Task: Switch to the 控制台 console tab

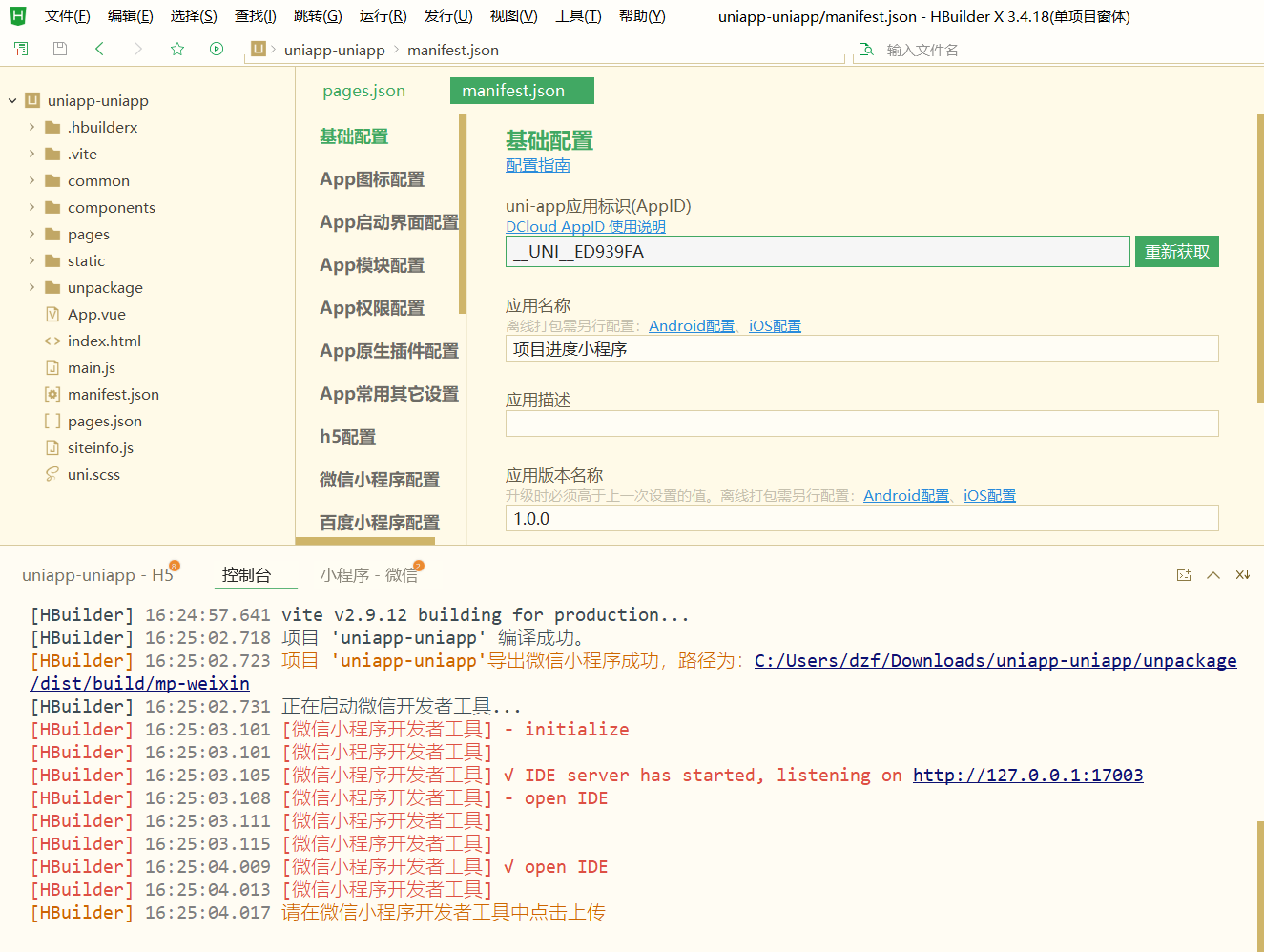Action: tap(246, 575)
